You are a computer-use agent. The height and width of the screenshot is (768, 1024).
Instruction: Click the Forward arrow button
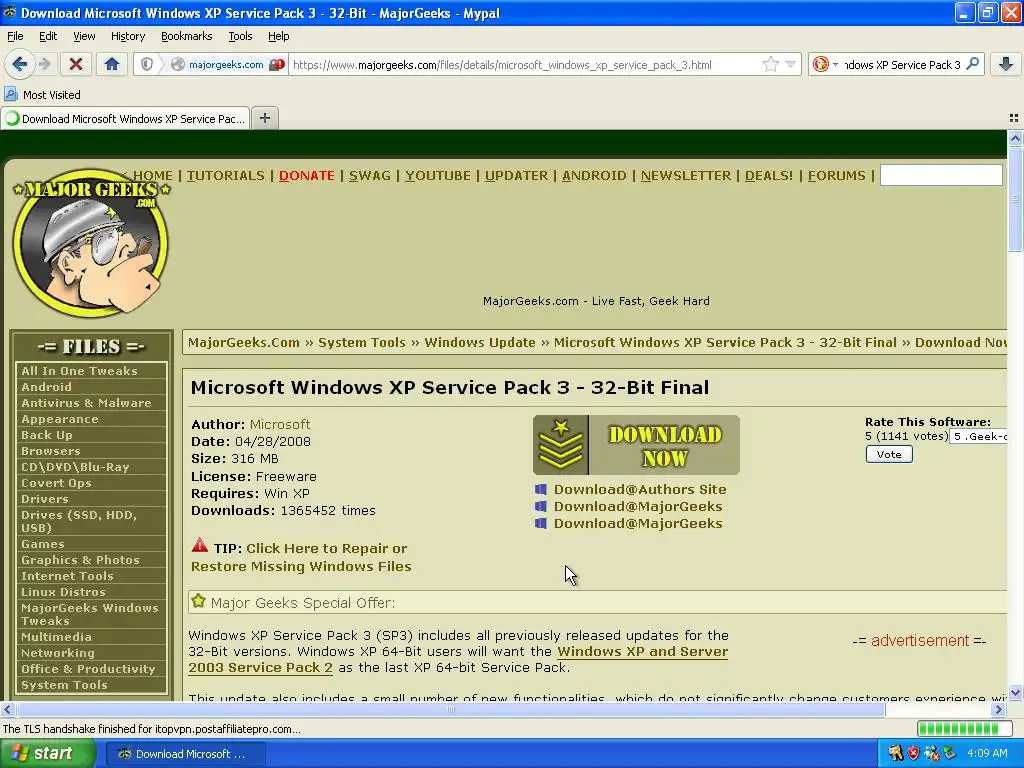coord(44,64)
